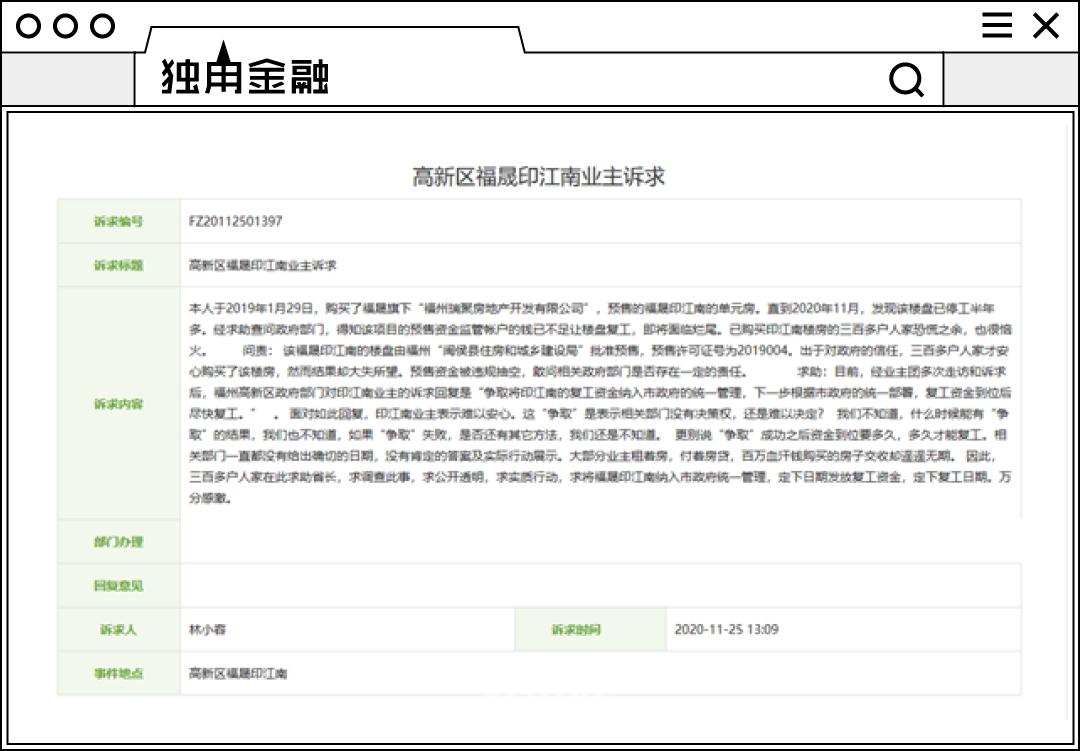Expand the empty 部门办理 cell
This screenshot has width=1080, height=751.
point(600,543)
